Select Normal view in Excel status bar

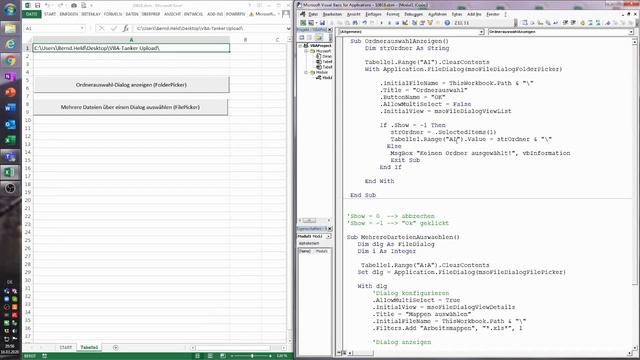(197, 356)
